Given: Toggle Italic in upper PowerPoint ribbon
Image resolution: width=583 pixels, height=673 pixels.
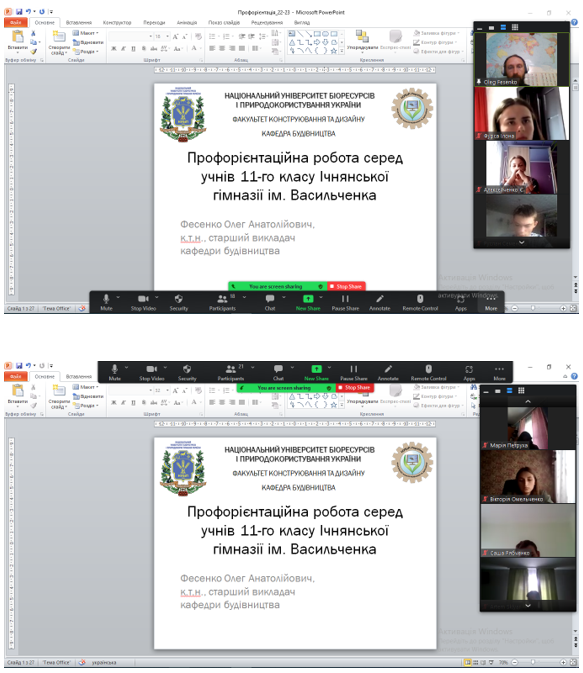Looking at the screenshot, I should point(123,49).
